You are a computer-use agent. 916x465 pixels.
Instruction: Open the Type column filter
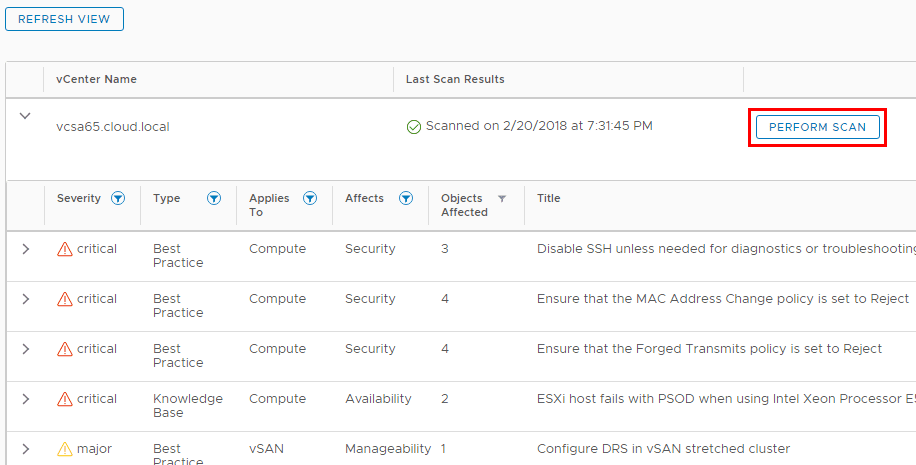[x=214, y=199]
